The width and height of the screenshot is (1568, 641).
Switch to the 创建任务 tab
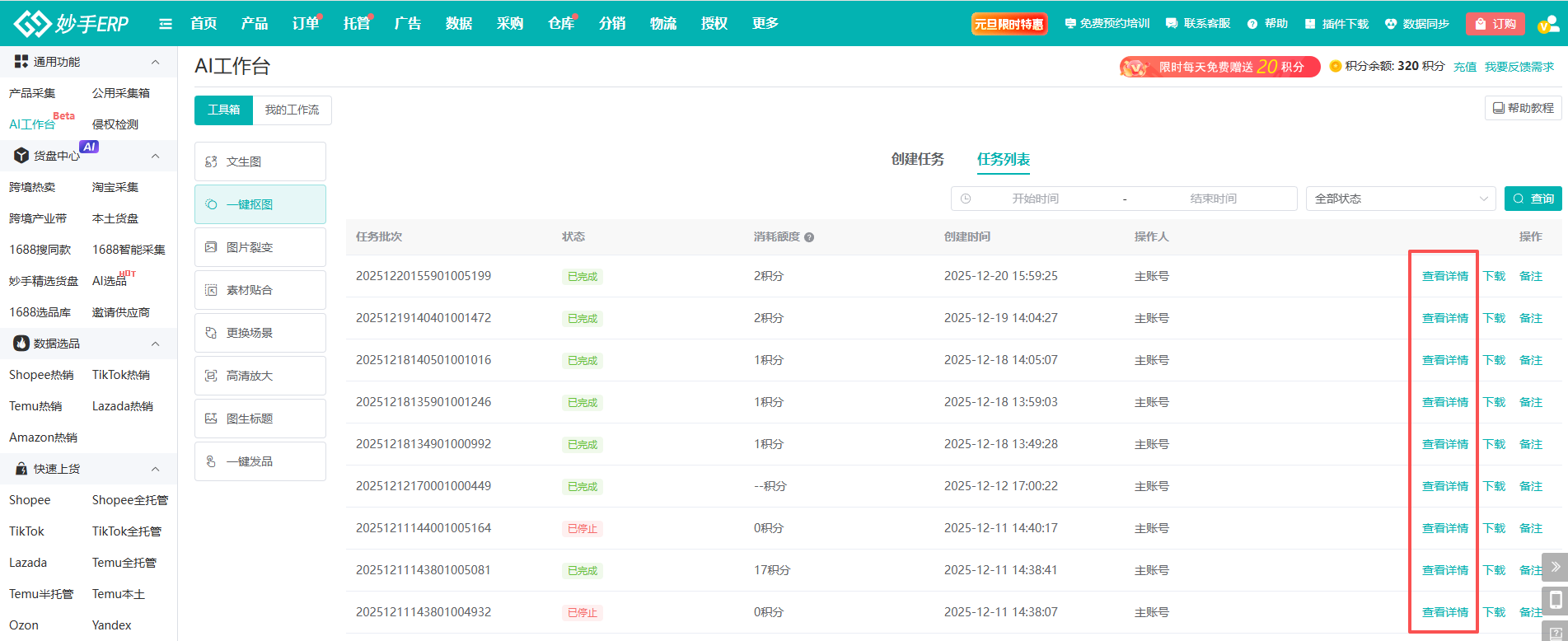[x=917, y=159]
